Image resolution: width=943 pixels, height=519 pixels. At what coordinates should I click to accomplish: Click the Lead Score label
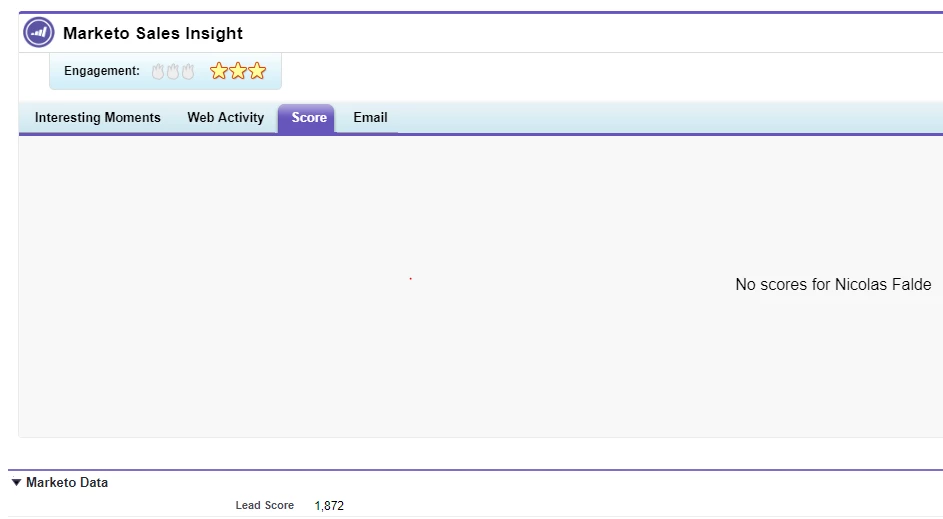(265, 505)
